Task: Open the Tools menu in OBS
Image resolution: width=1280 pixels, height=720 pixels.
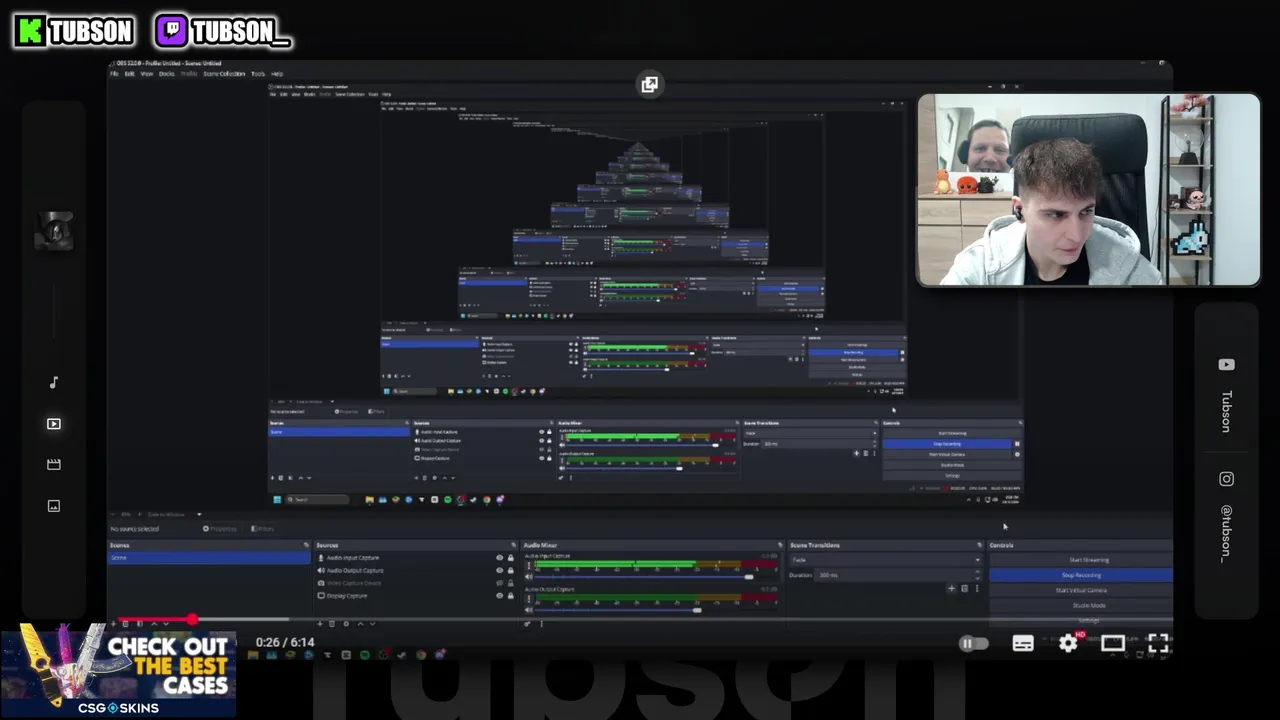Action: pyautogui.click(x=258, y=74)
